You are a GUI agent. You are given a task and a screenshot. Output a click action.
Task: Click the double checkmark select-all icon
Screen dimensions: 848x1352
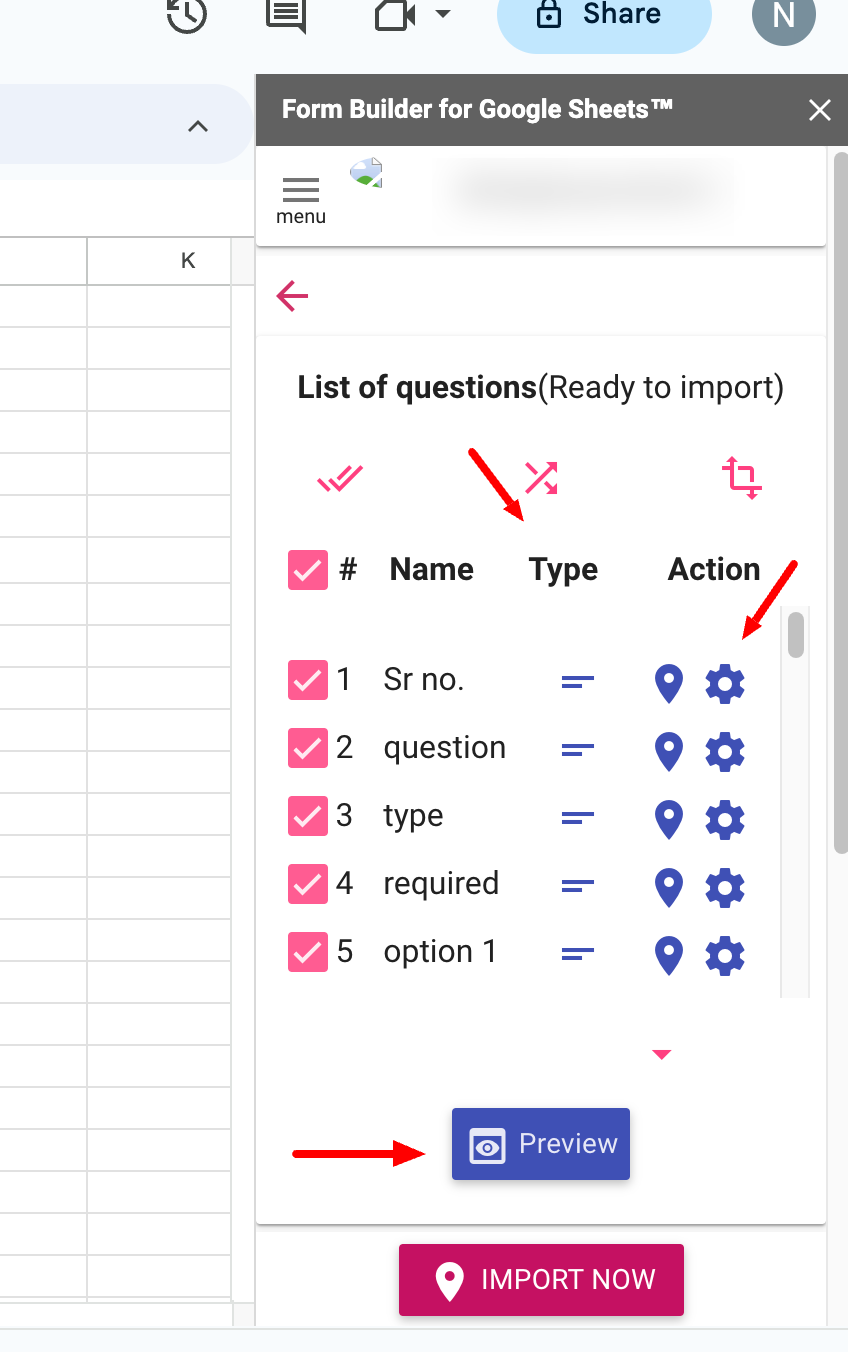point(340,479)
